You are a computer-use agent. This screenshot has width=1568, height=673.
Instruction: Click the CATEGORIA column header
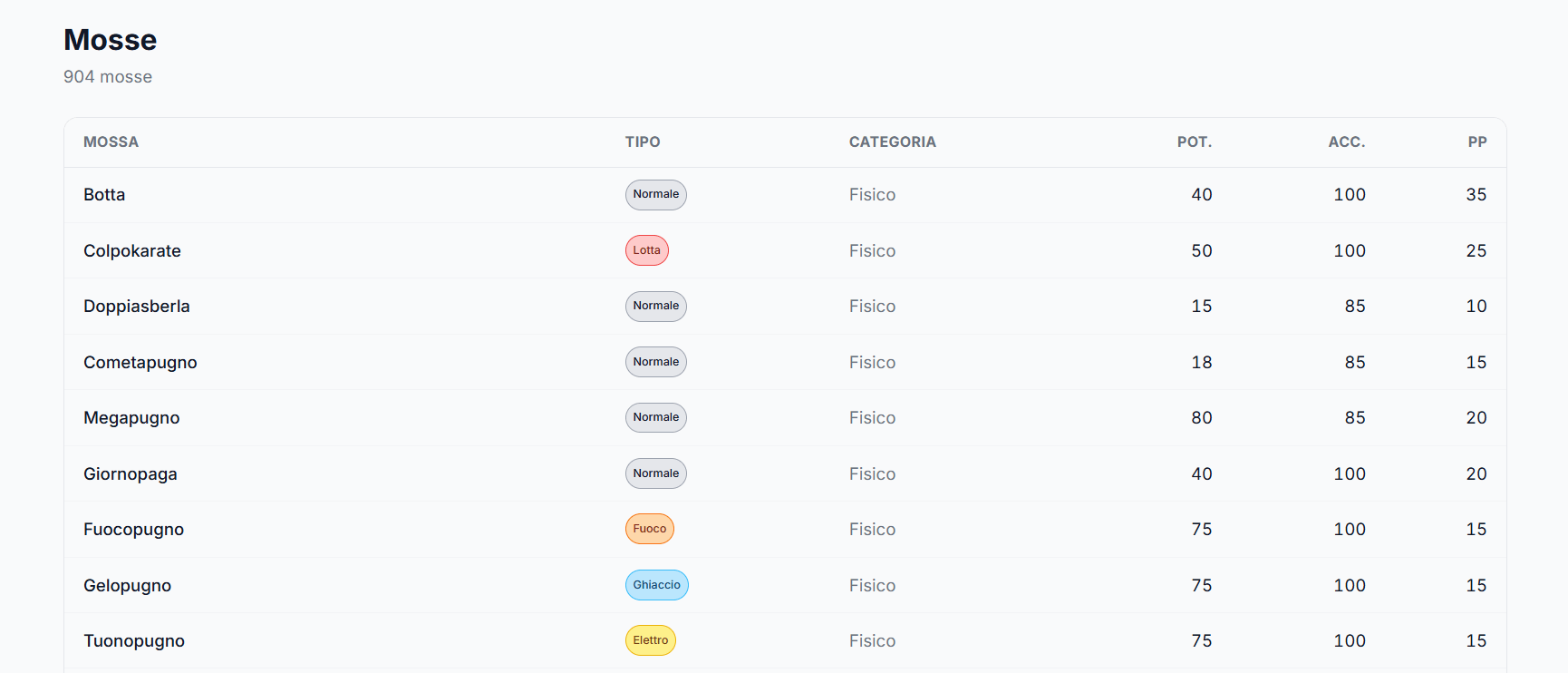(x=892, y=142)
